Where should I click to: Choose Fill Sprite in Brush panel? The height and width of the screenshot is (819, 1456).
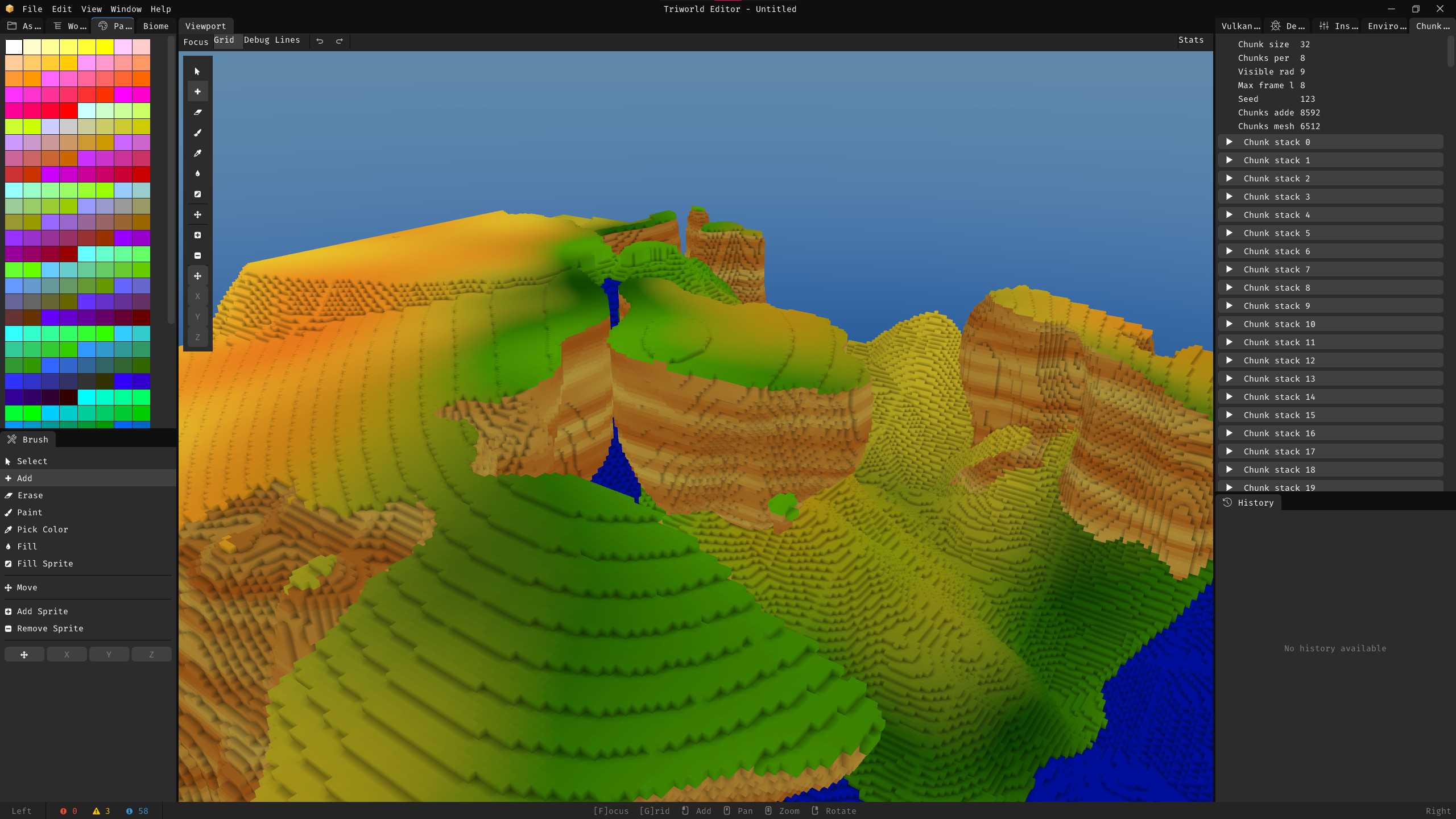pos(45,564)
